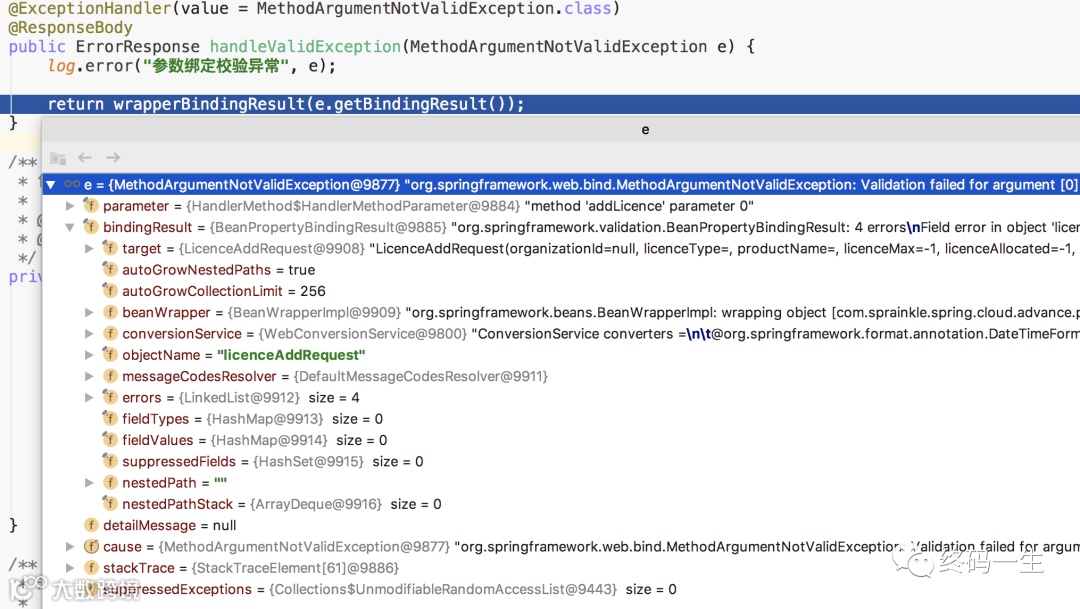Expand the 'parameter' field node
1080x609 pixels.
click(x=70, y=206)
